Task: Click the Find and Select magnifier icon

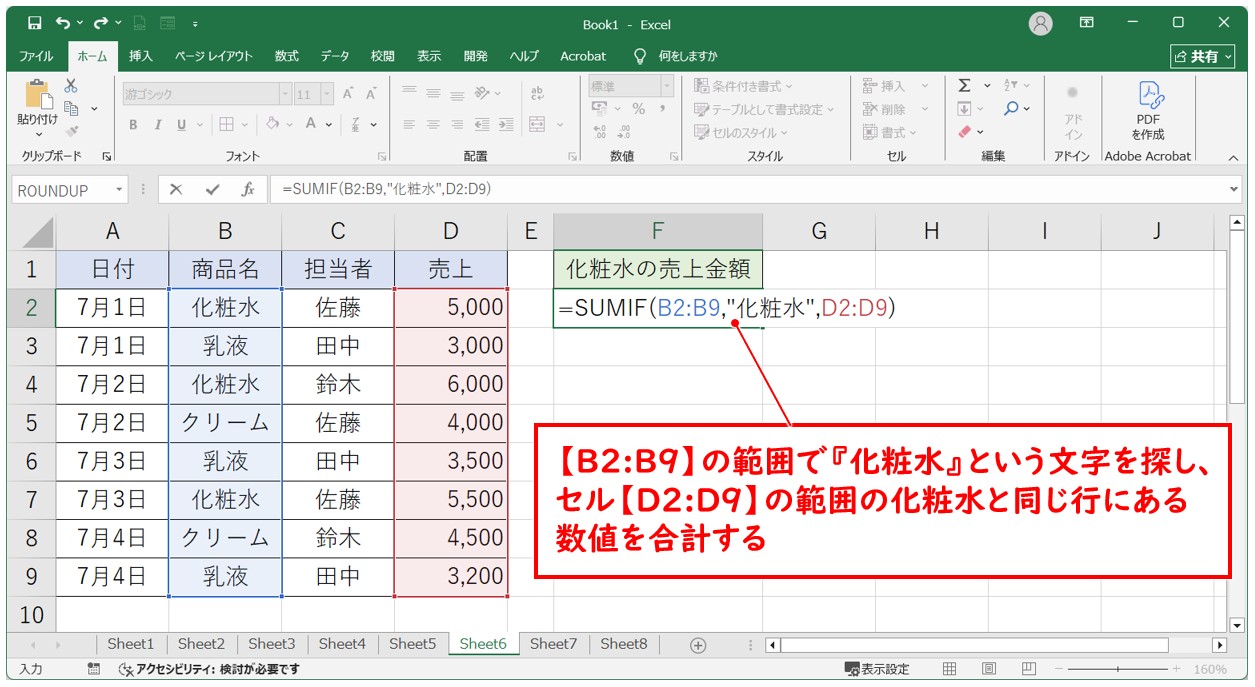Action: [1011, 109]
